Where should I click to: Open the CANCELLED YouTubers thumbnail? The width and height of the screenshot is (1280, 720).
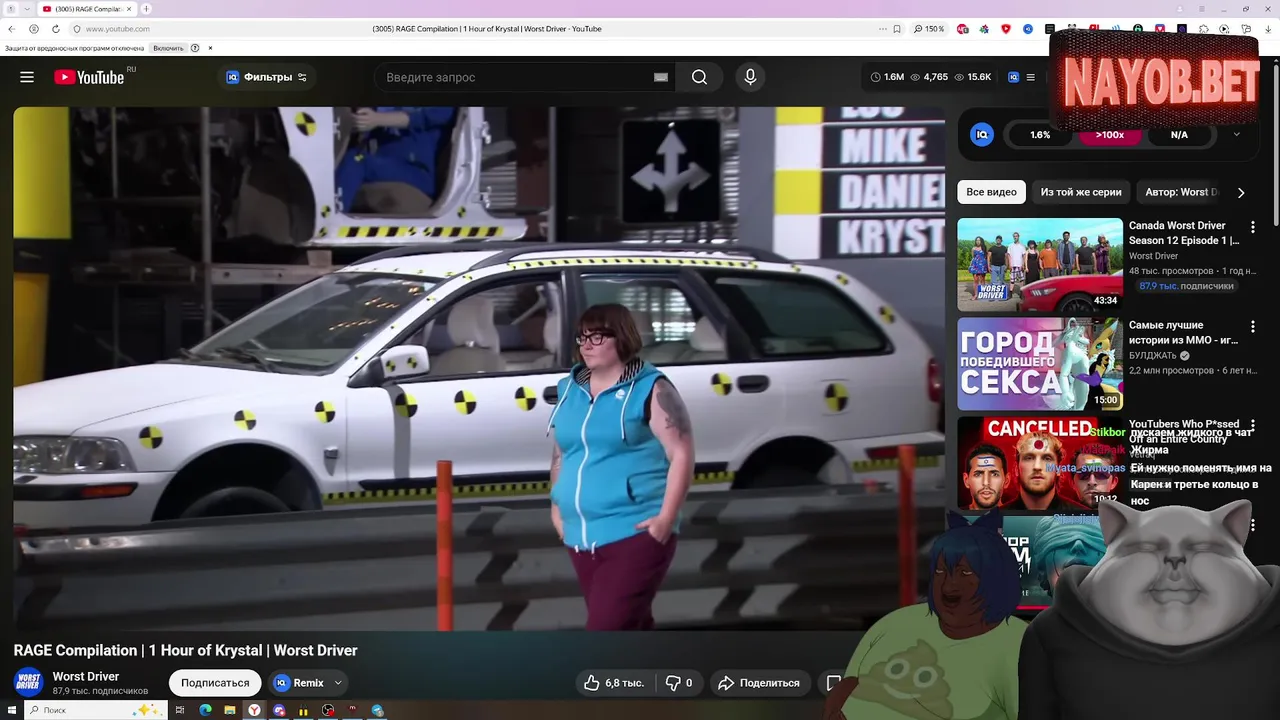point(1040,463)
